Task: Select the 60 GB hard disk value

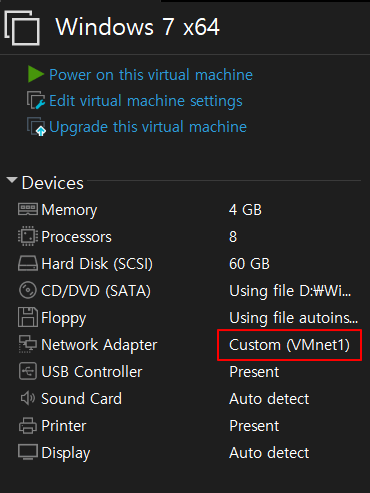Action: coord(249,264)
